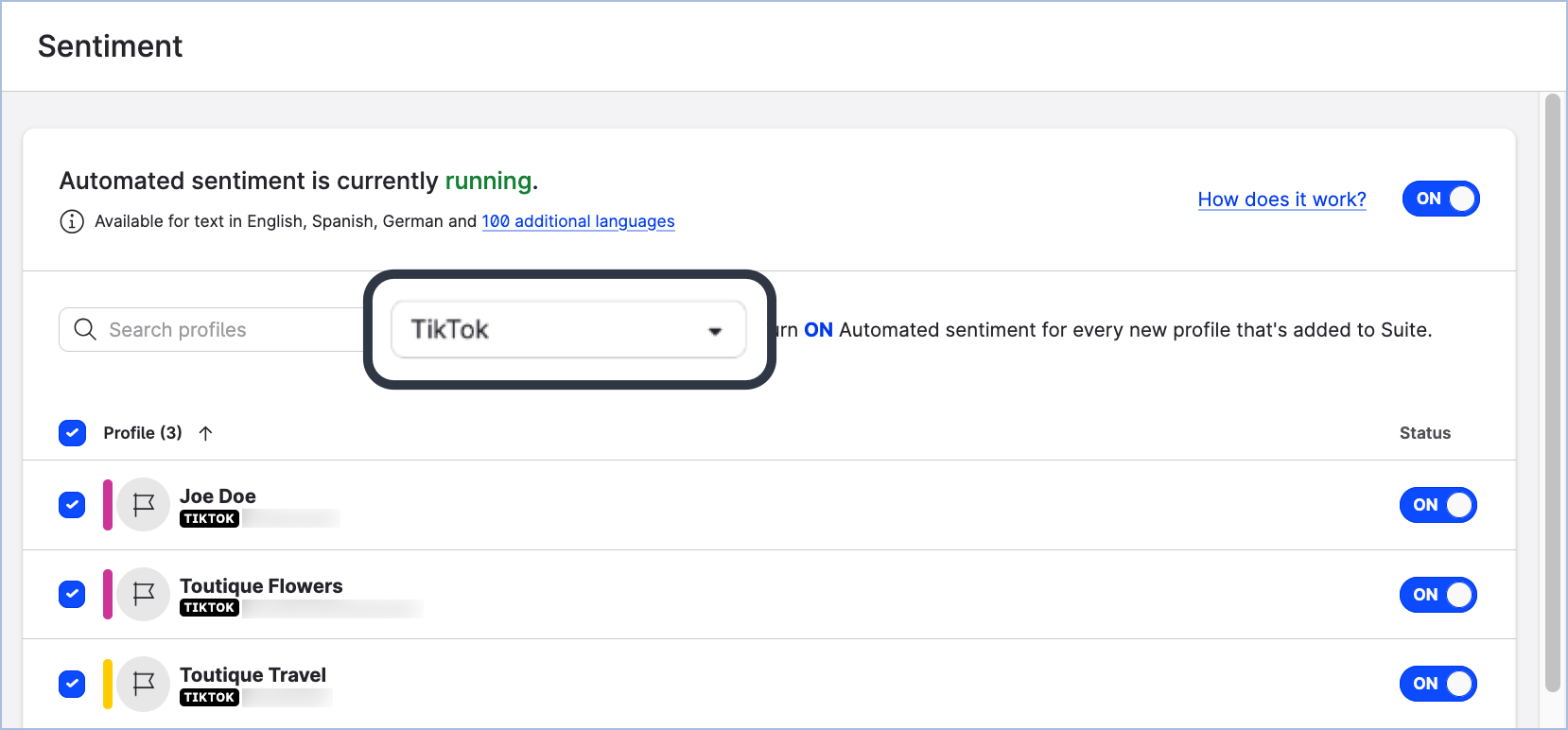
Task: Click the search magnifier icon
Action: pos(85,329)
